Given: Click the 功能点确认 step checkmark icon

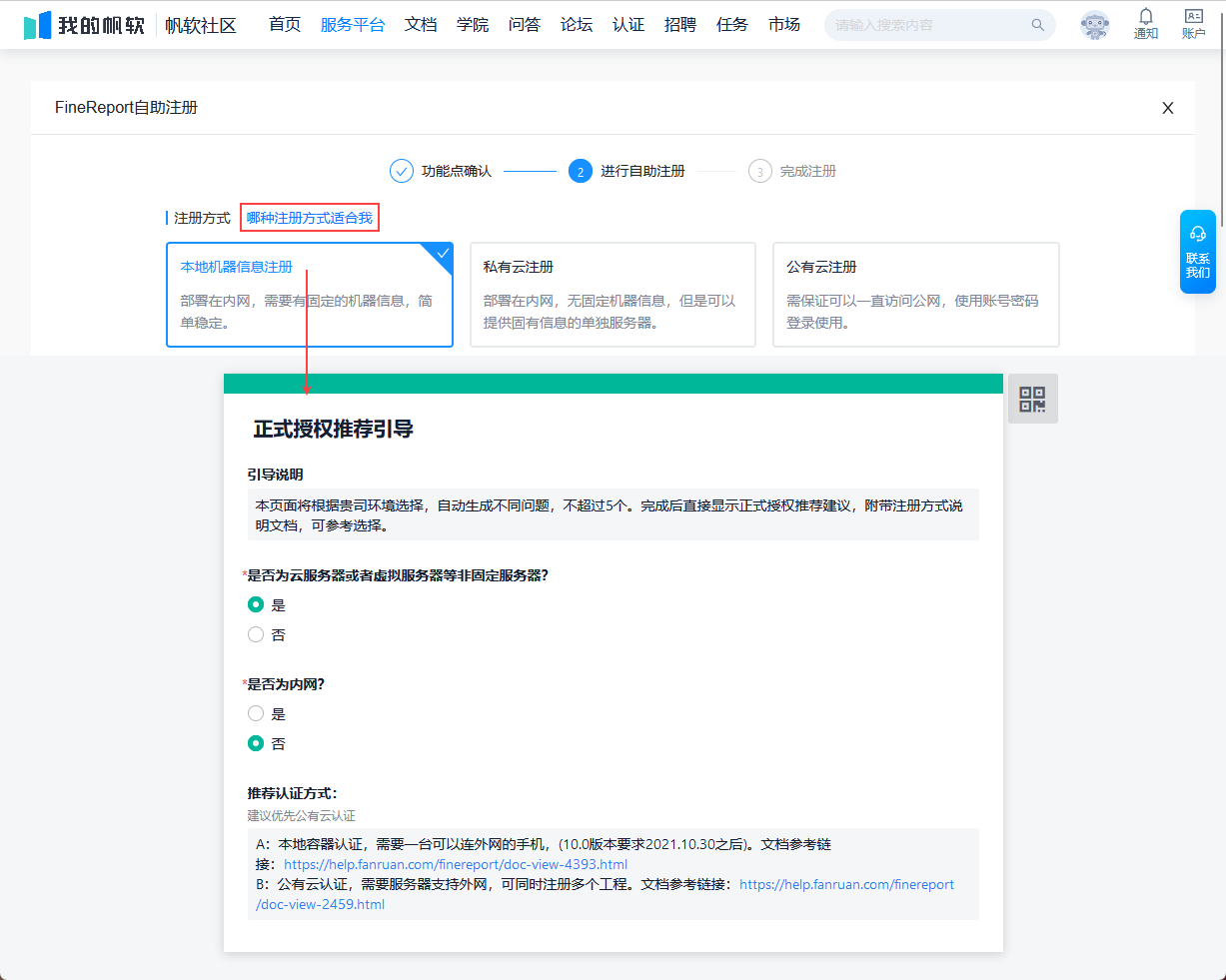Looking at the screenshot, I should click(401, 171).
